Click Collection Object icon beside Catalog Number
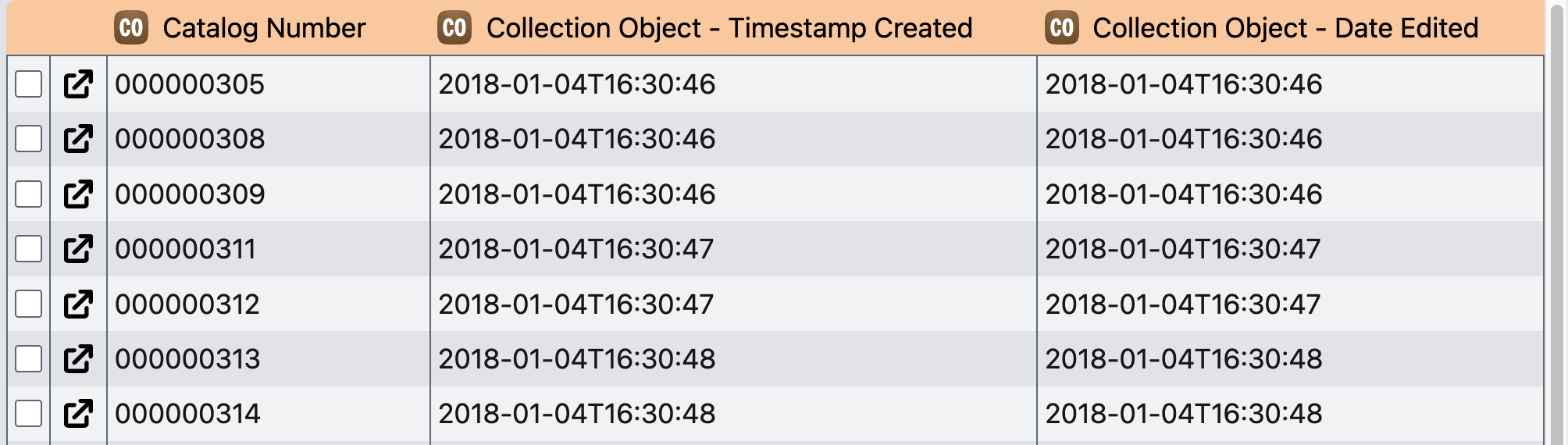The image size is (1568, 445). 130,28
